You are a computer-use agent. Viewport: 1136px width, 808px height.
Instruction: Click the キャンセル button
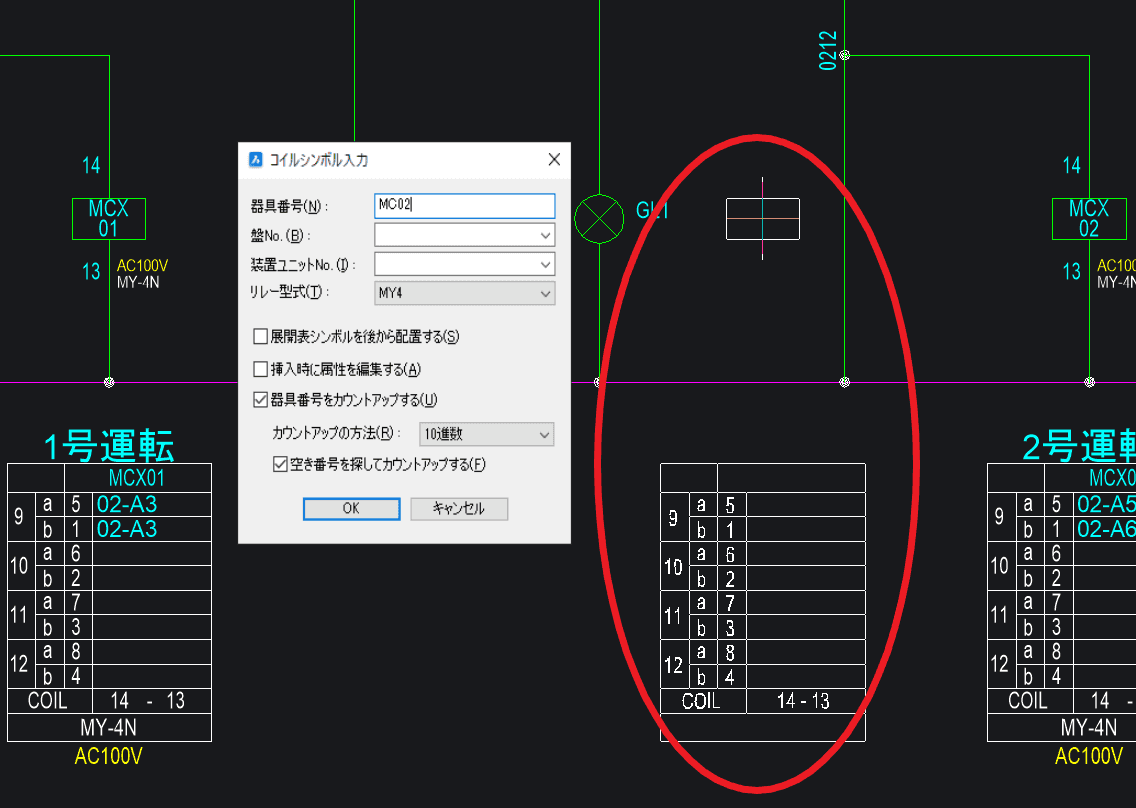[x=459, y=509]
